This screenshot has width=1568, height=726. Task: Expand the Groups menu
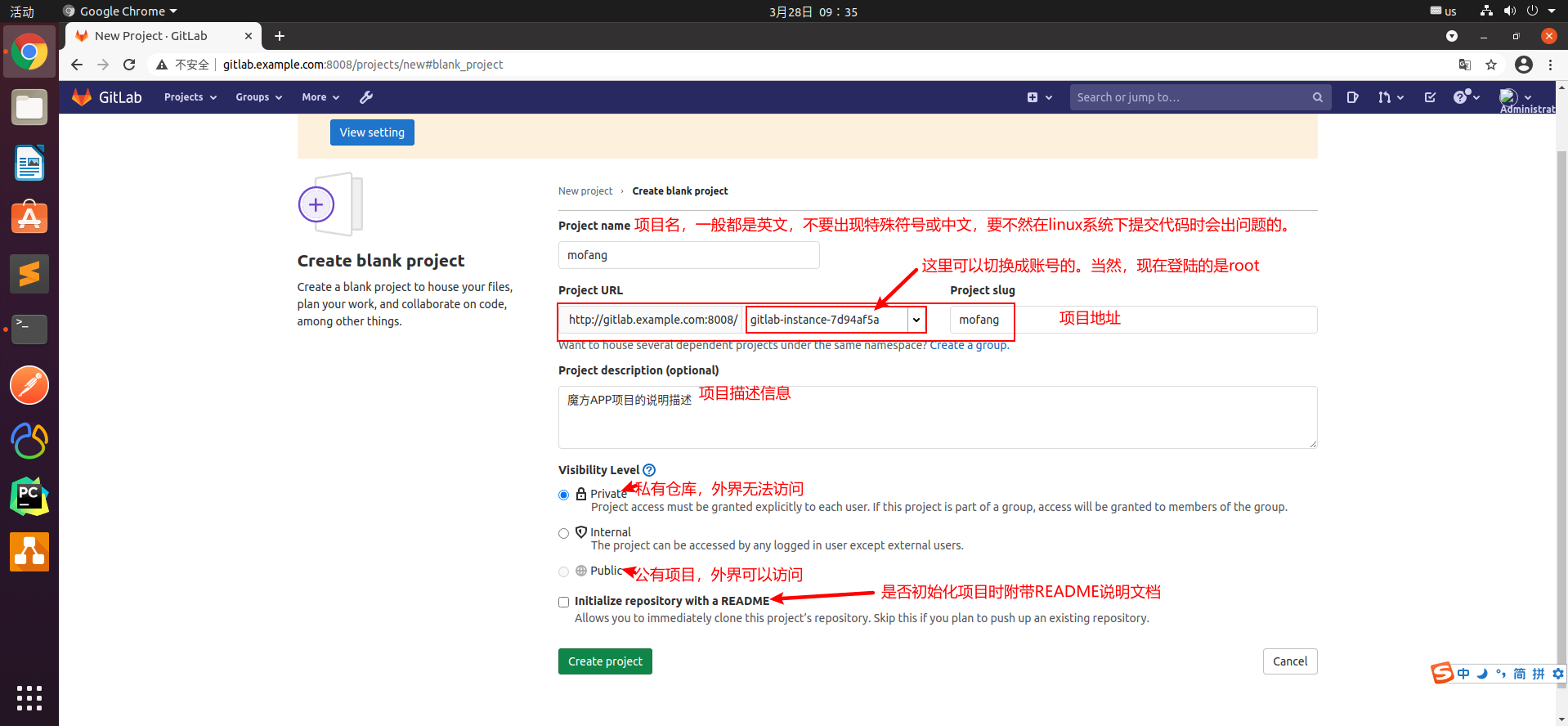tap(258, 97)
